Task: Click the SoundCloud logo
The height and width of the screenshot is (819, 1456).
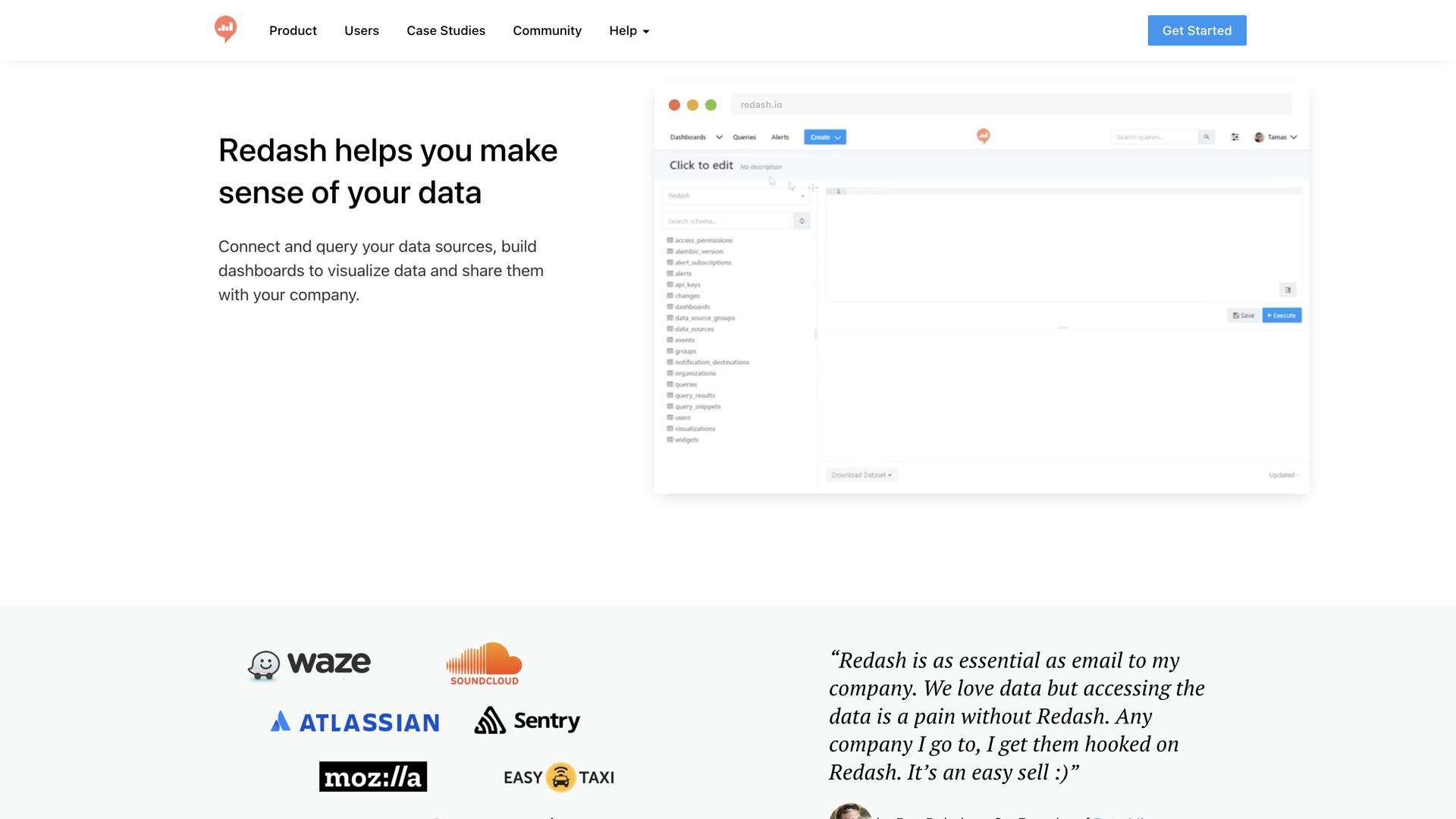Action: coord(484,664)
